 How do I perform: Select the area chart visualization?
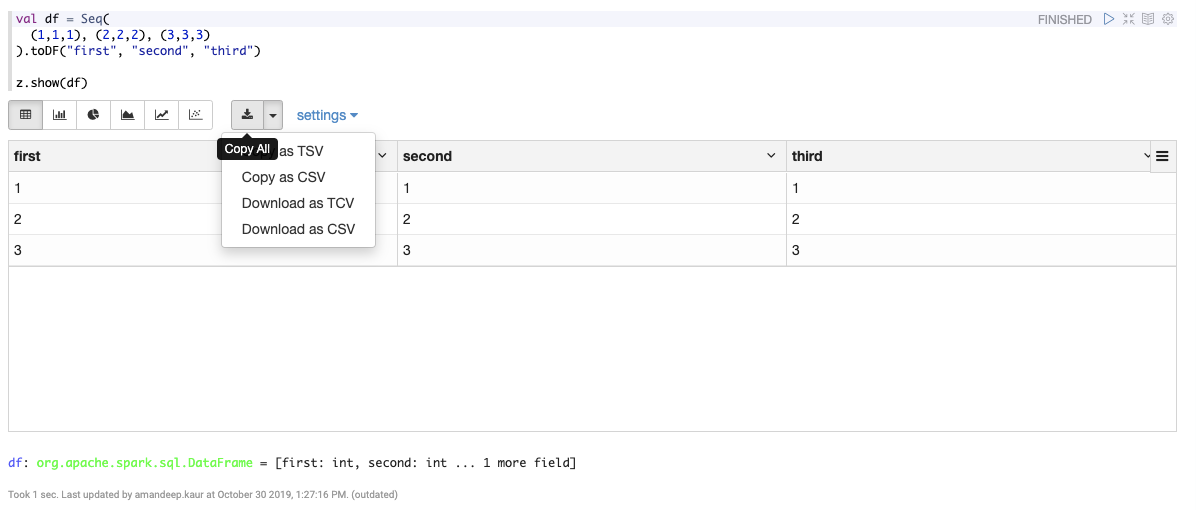[x=127, y=115]
